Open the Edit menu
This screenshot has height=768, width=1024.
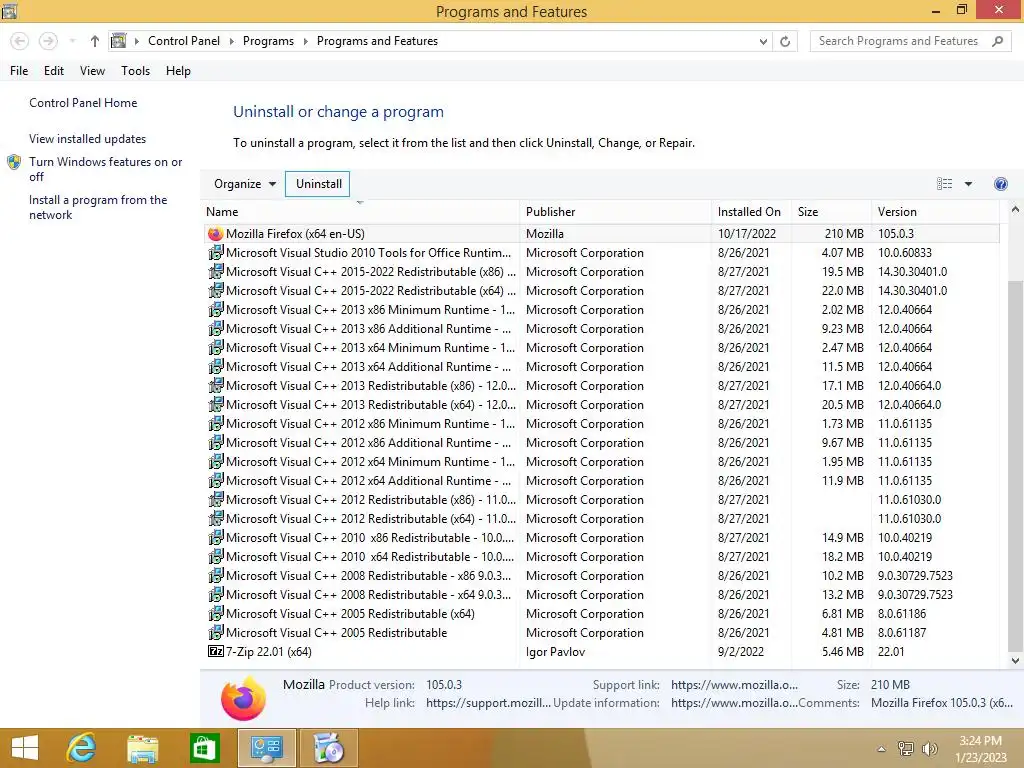point(54,71)
